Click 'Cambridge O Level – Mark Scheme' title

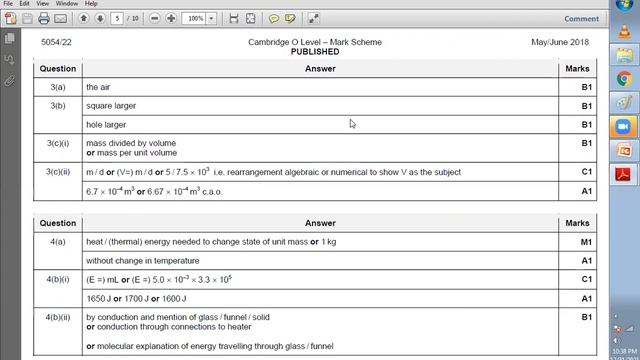tap(315, 42)
